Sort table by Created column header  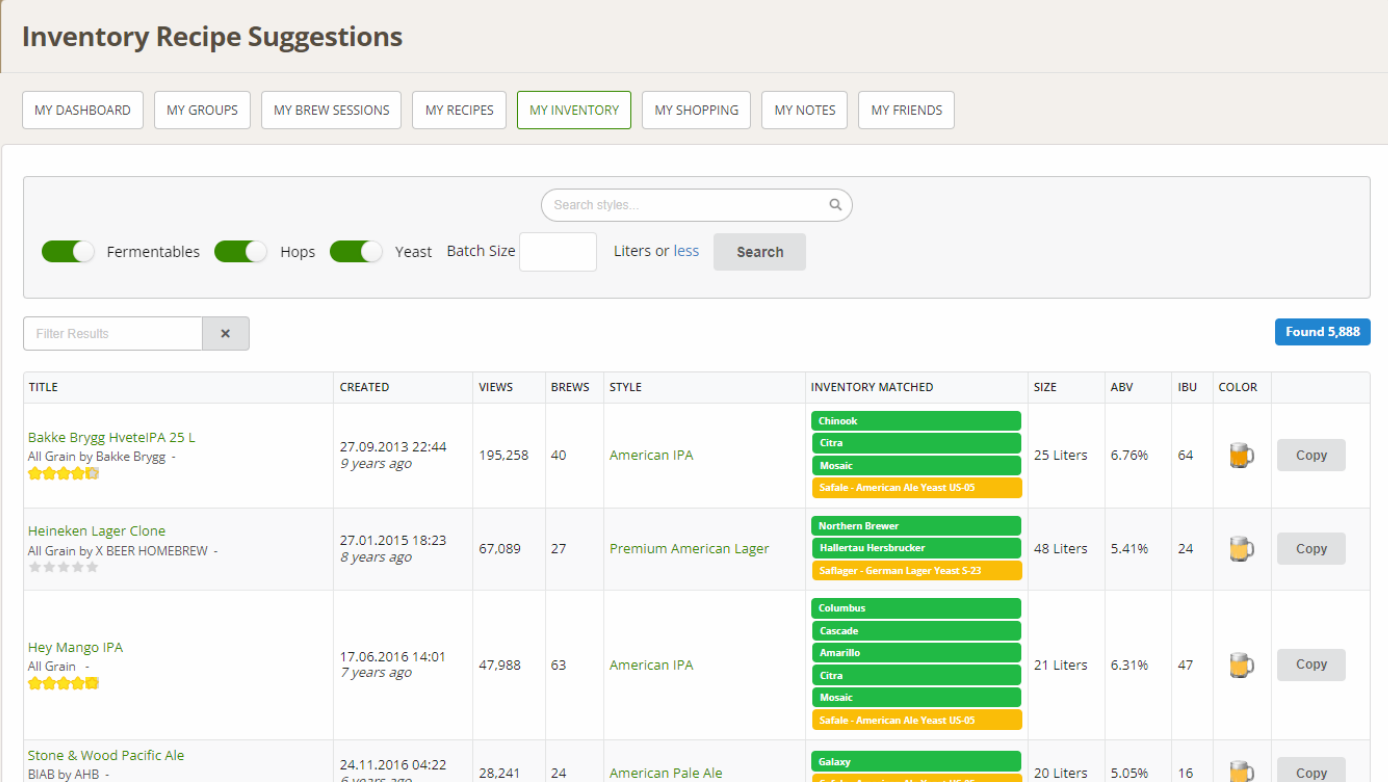coord(364,387)
